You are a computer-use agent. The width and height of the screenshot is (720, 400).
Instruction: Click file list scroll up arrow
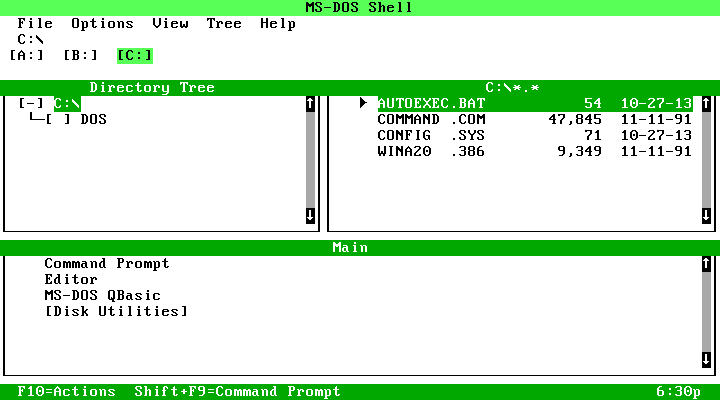tap(706, 104)
